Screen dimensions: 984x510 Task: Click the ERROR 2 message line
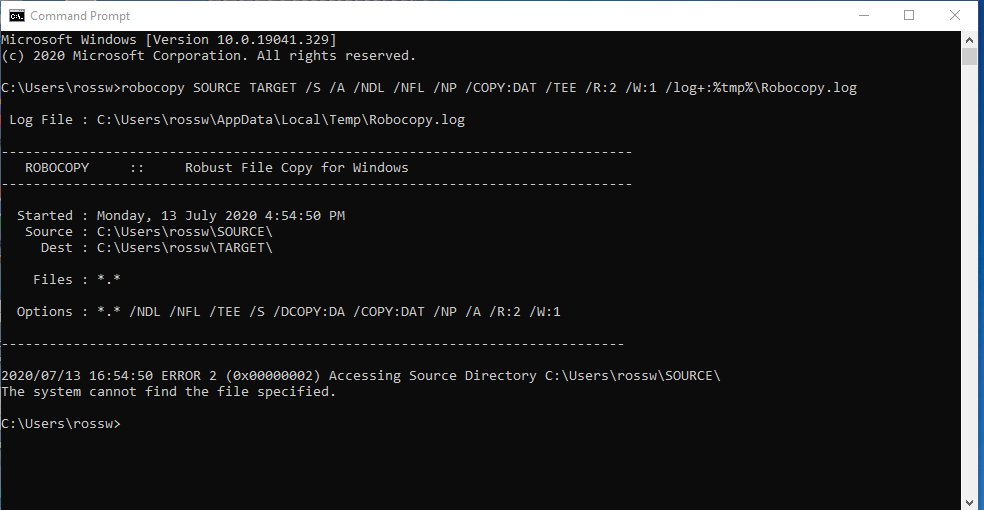point(360,376)
